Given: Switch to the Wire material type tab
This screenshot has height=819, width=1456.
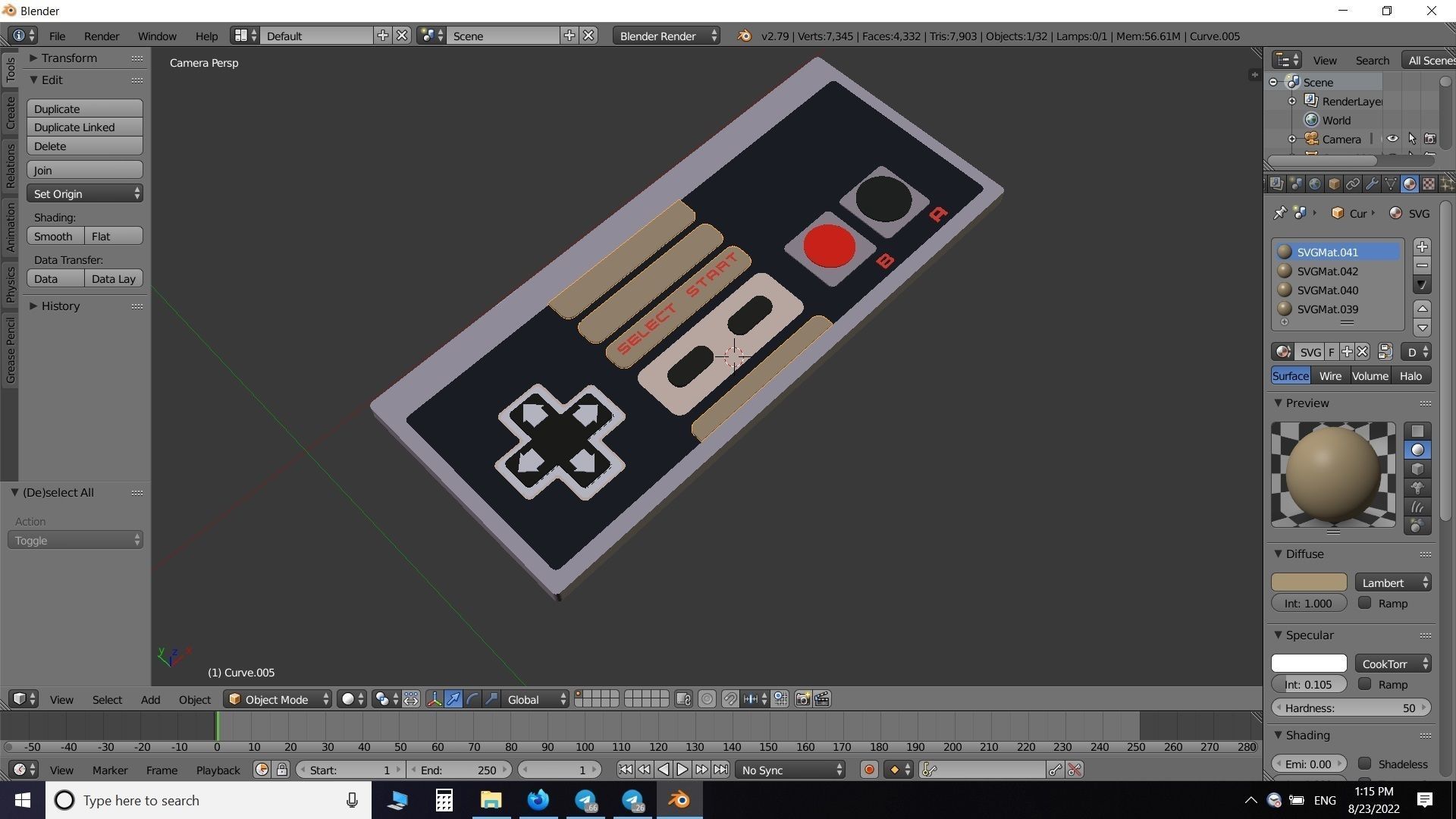Looking at the screenshot, I should click(1330, 375).
